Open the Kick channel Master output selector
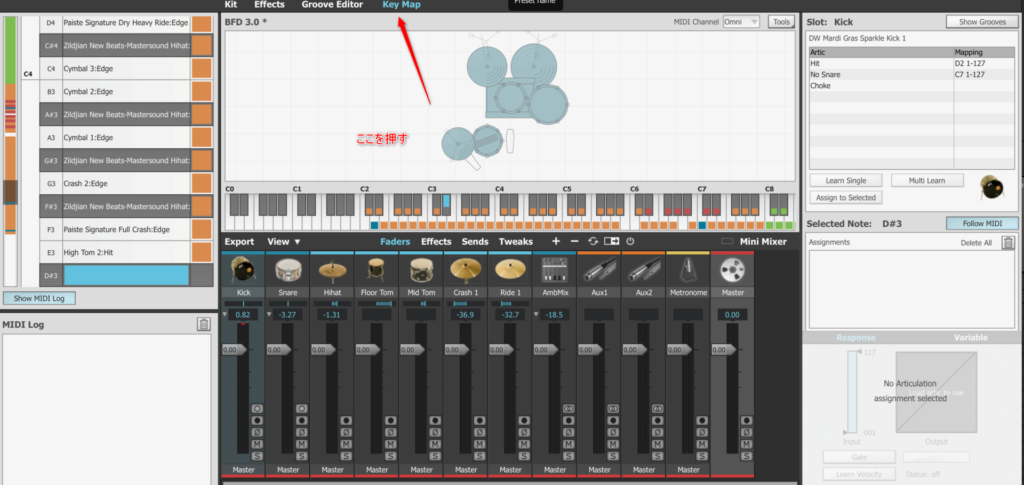Viewport: 1024px width, 485px height. (243, 469)
